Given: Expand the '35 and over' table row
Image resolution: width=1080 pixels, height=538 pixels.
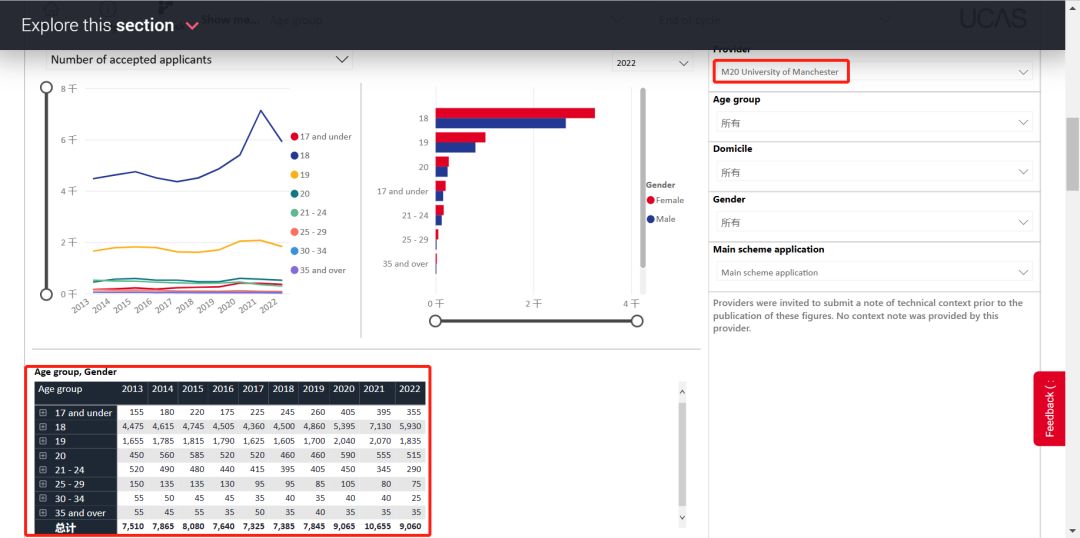Looking at the screenshot, I should 43,511.
